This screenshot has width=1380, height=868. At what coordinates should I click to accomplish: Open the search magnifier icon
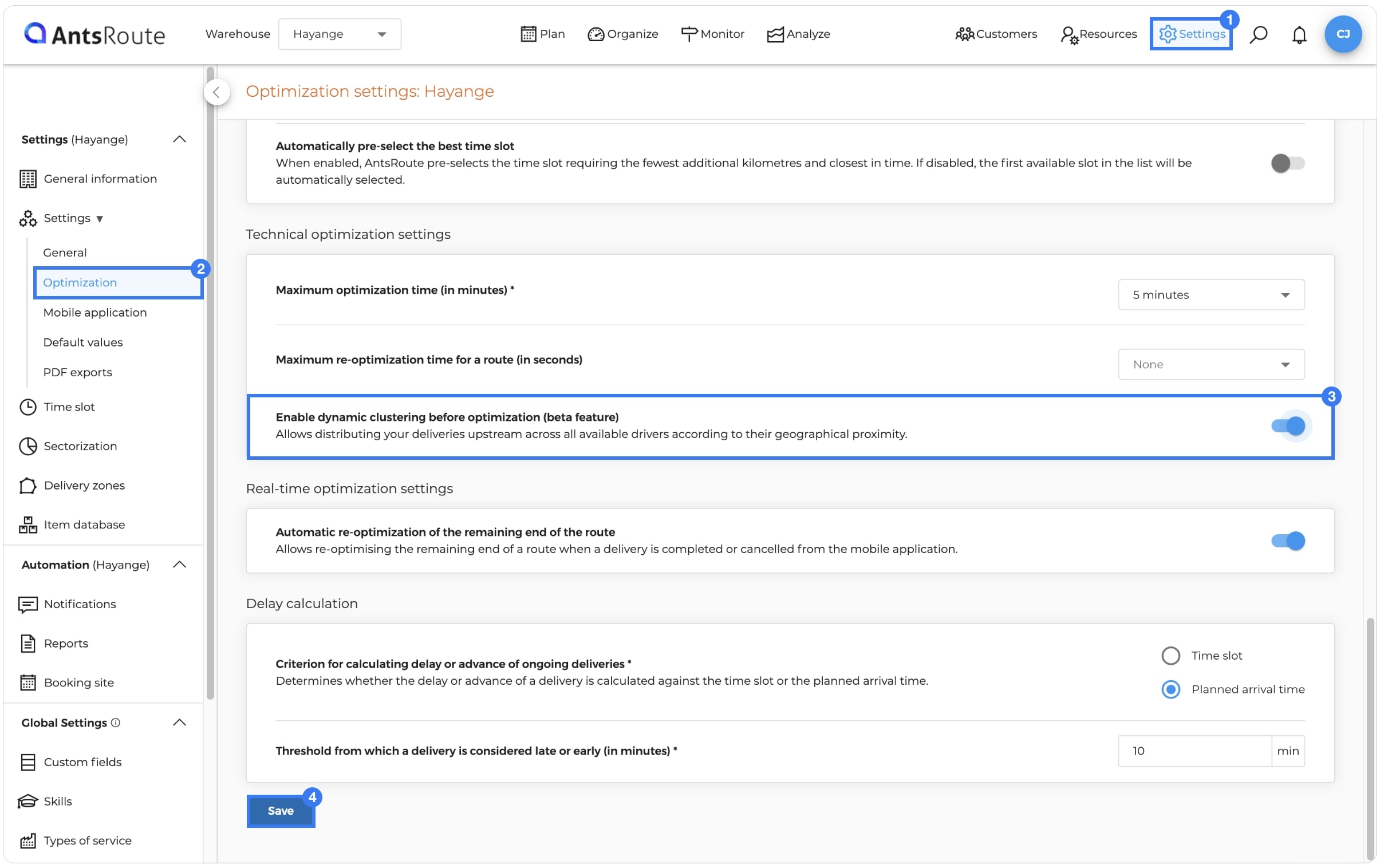(x=1258, y=34)
